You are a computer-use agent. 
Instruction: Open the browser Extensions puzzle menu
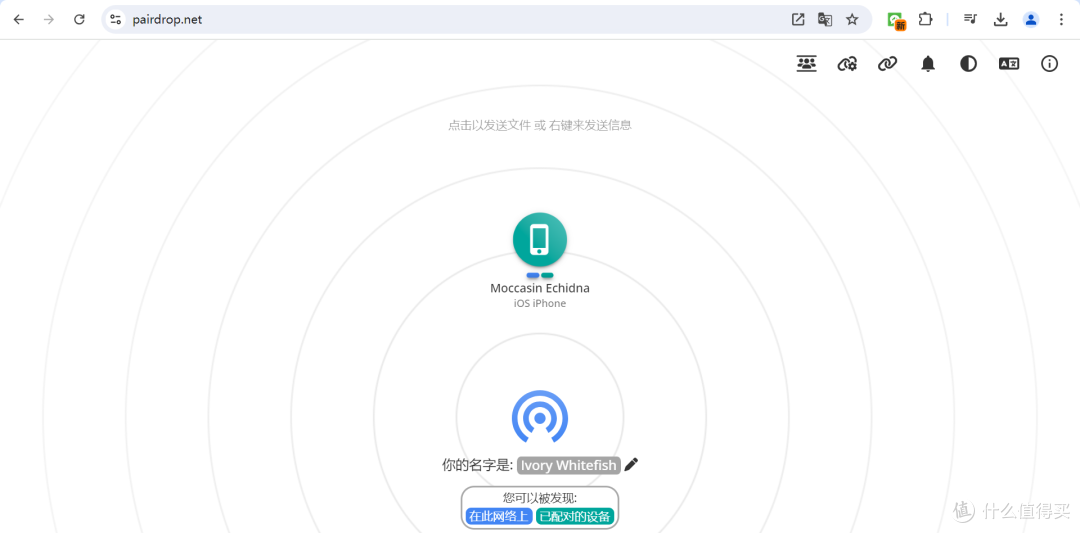[x=925, y=19]
